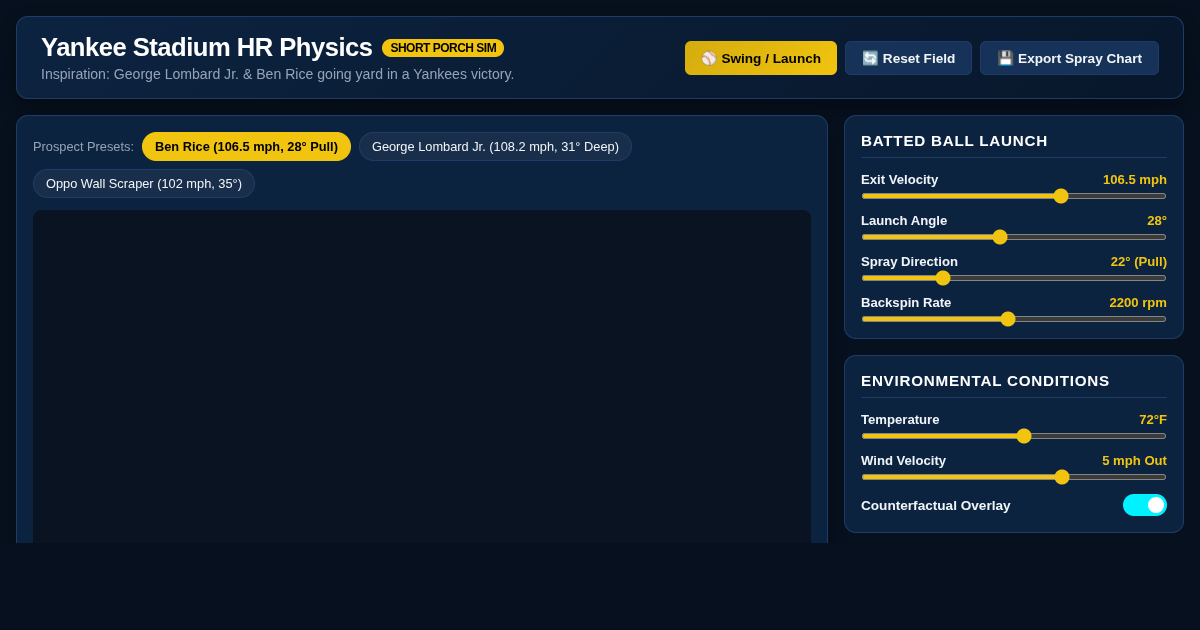Click the Prospect Presets label

(83, 147)
